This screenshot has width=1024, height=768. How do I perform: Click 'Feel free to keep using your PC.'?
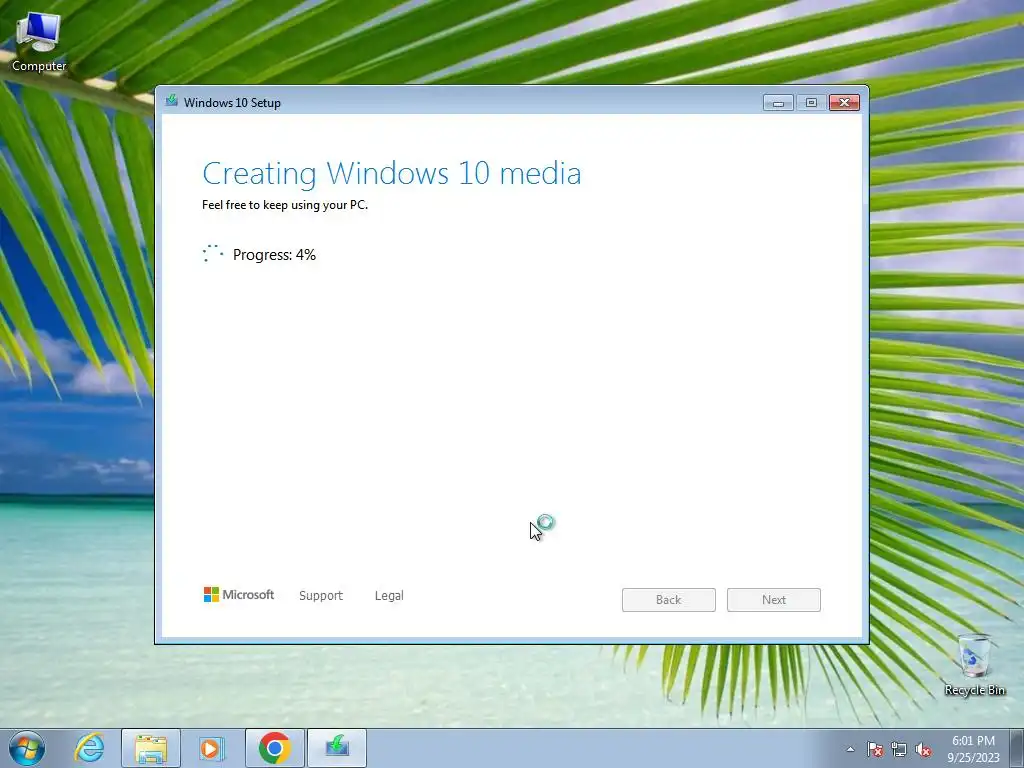click(x=285, y=205)
